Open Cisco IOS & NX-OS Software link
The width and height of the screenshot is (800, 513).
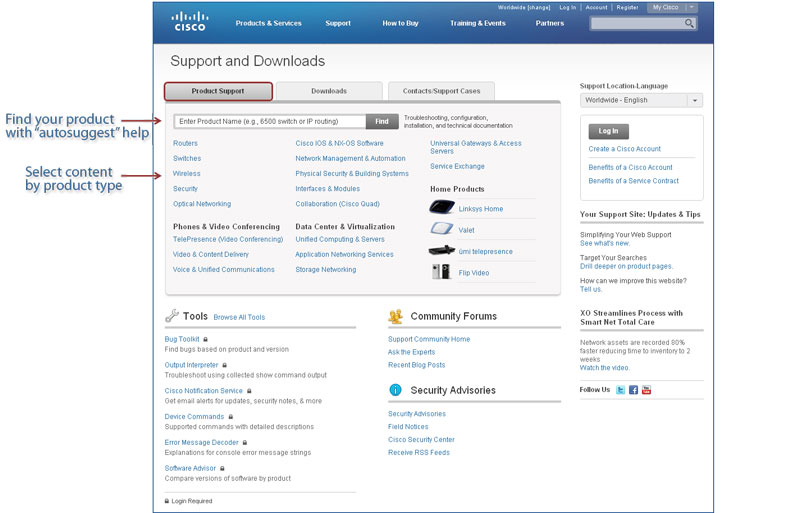tap(339, 143)
